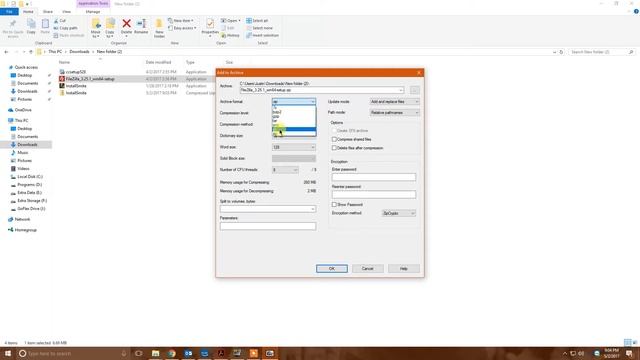Click Select none in ribbon
The height and width of the screenshot is (360, 640).
(x=259, y=28)
